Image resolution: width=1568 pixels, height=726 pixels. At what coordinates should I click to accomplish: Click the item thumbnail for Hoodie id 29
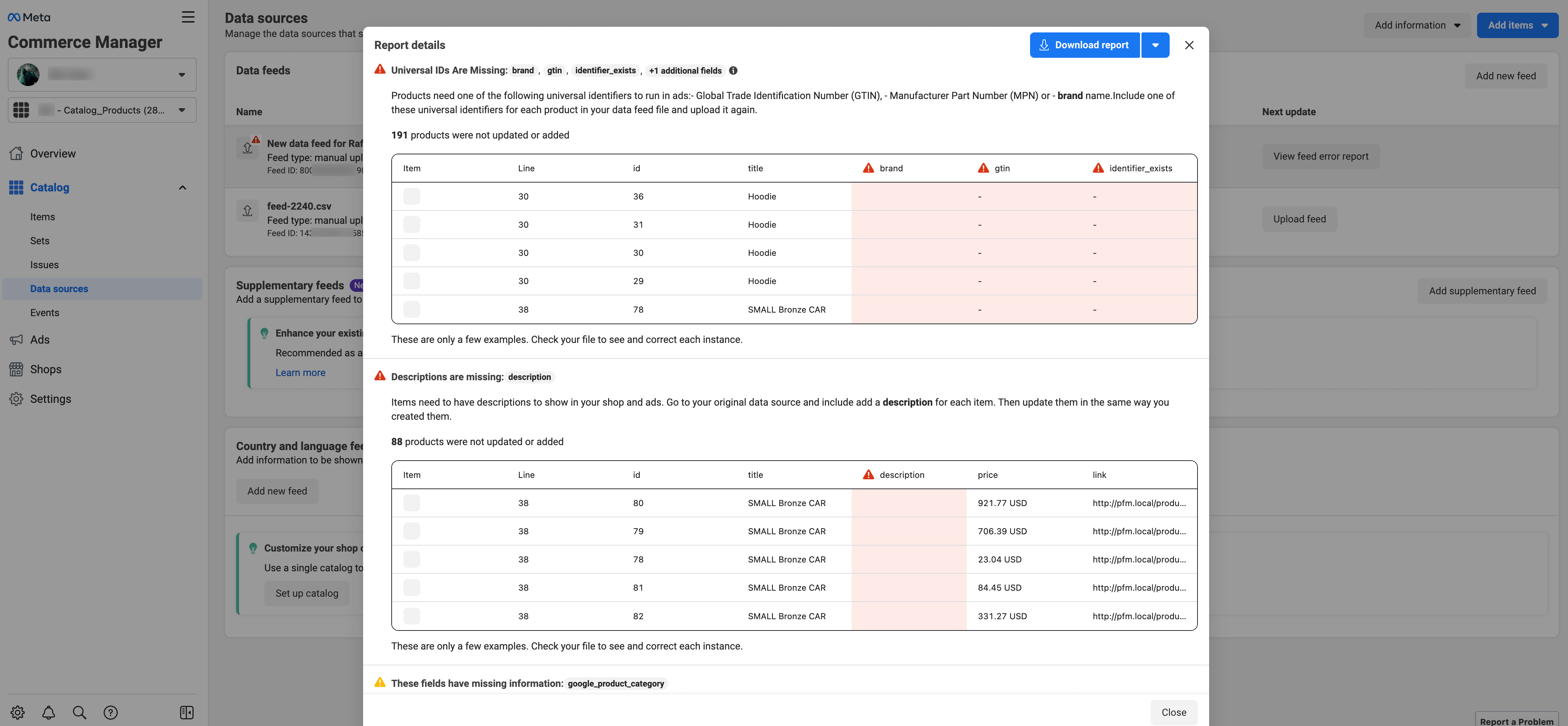pos(411,281)
